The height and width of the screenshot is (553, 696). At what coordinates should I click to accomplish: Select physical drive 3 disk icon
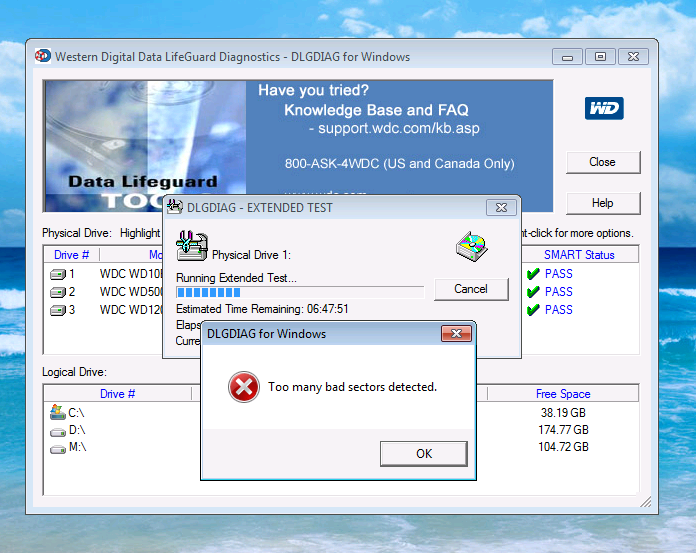pos(58,310)
